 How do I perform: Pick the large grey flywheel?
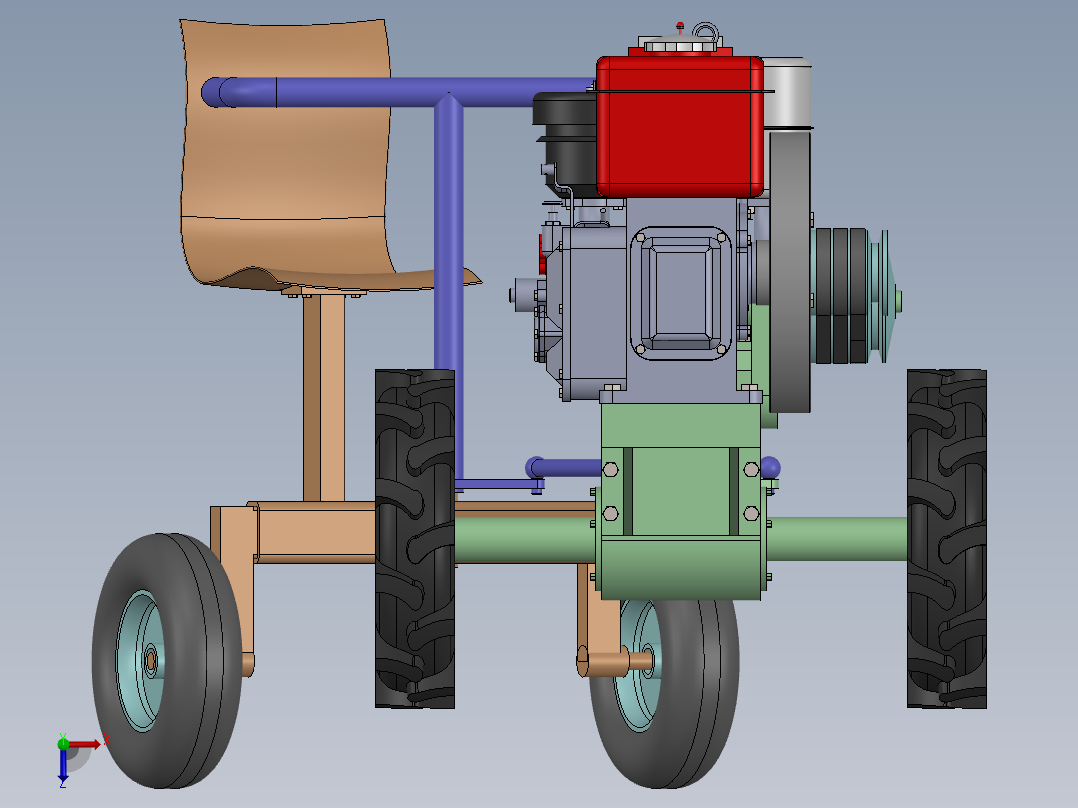coord(790,272)
